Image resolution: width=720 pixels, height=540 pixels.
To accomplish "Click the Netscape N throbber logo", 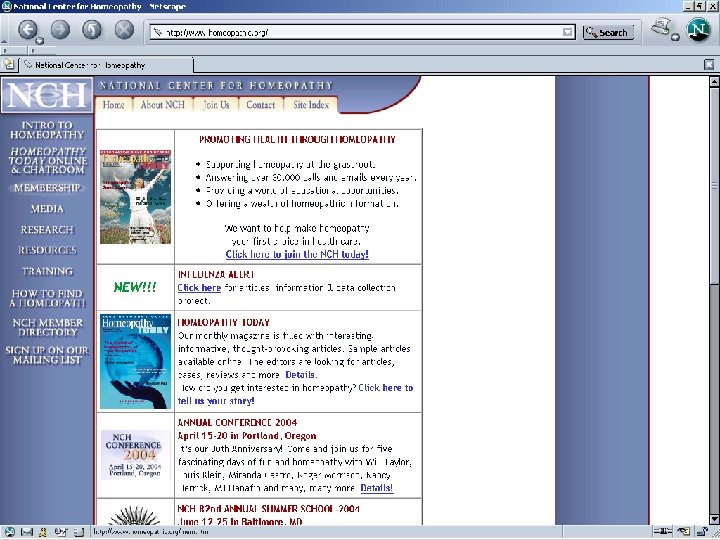I will [x=698, y=29].
